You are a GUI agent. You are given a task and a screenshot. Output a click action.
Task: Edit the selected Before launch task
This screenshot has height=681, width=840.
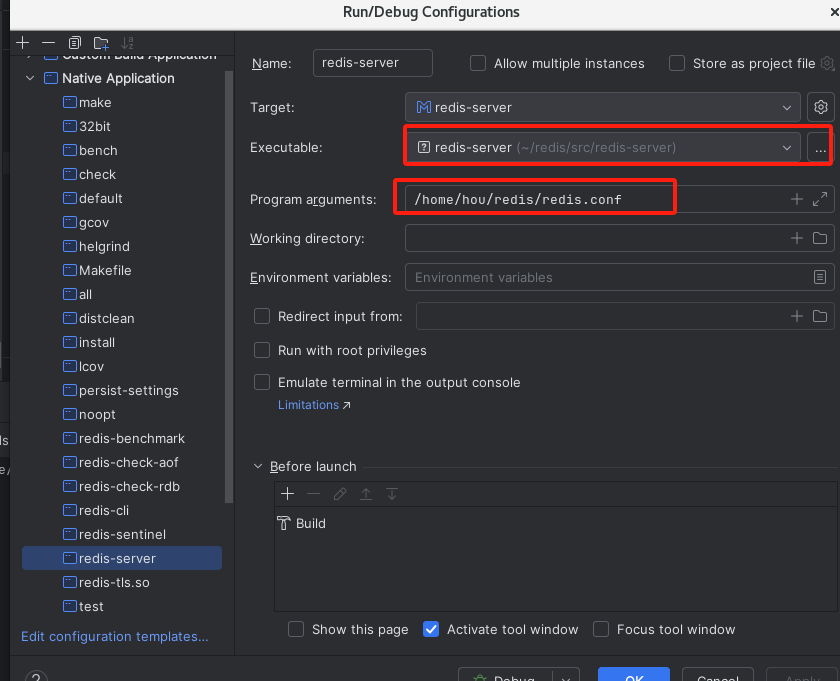click(x=340, y=493)
